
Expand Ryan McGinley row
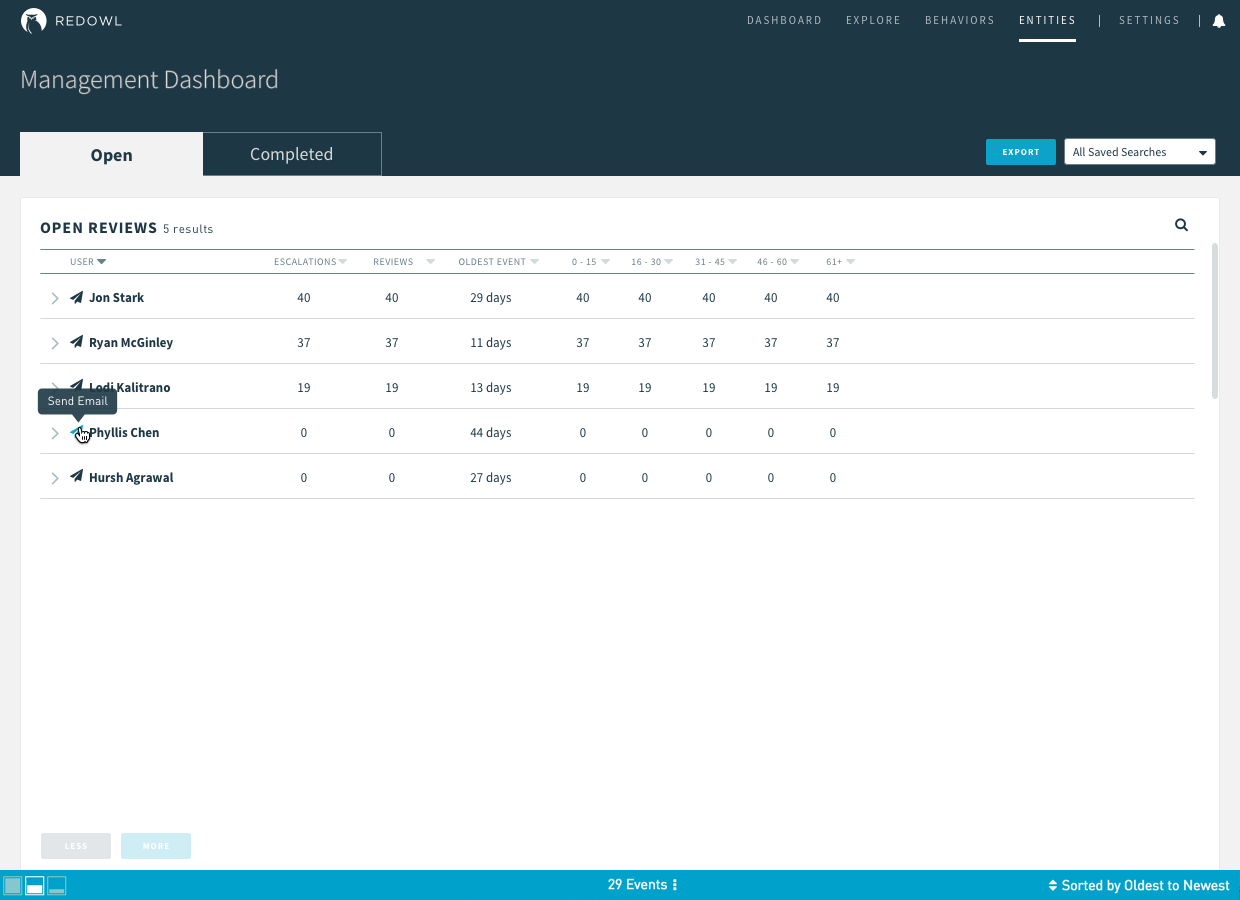pyautogui.click(x=55, y=343)
